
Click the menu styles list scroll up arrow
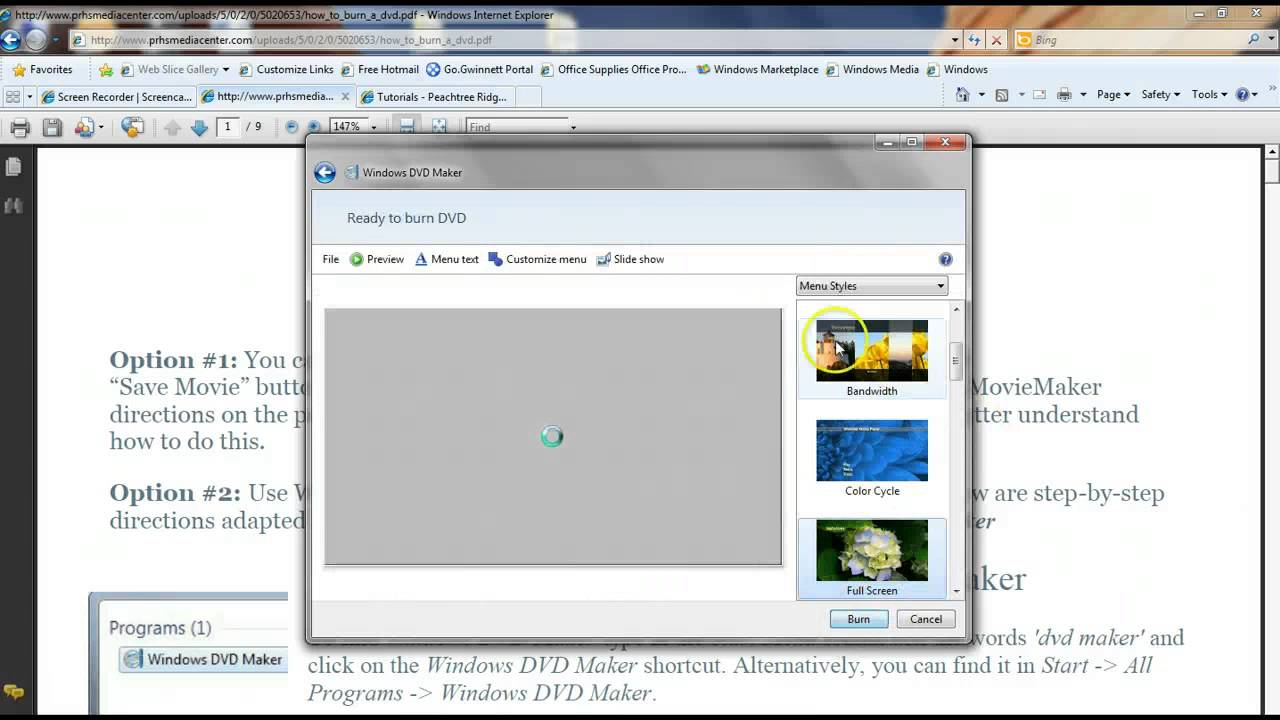tap(956, 310)
